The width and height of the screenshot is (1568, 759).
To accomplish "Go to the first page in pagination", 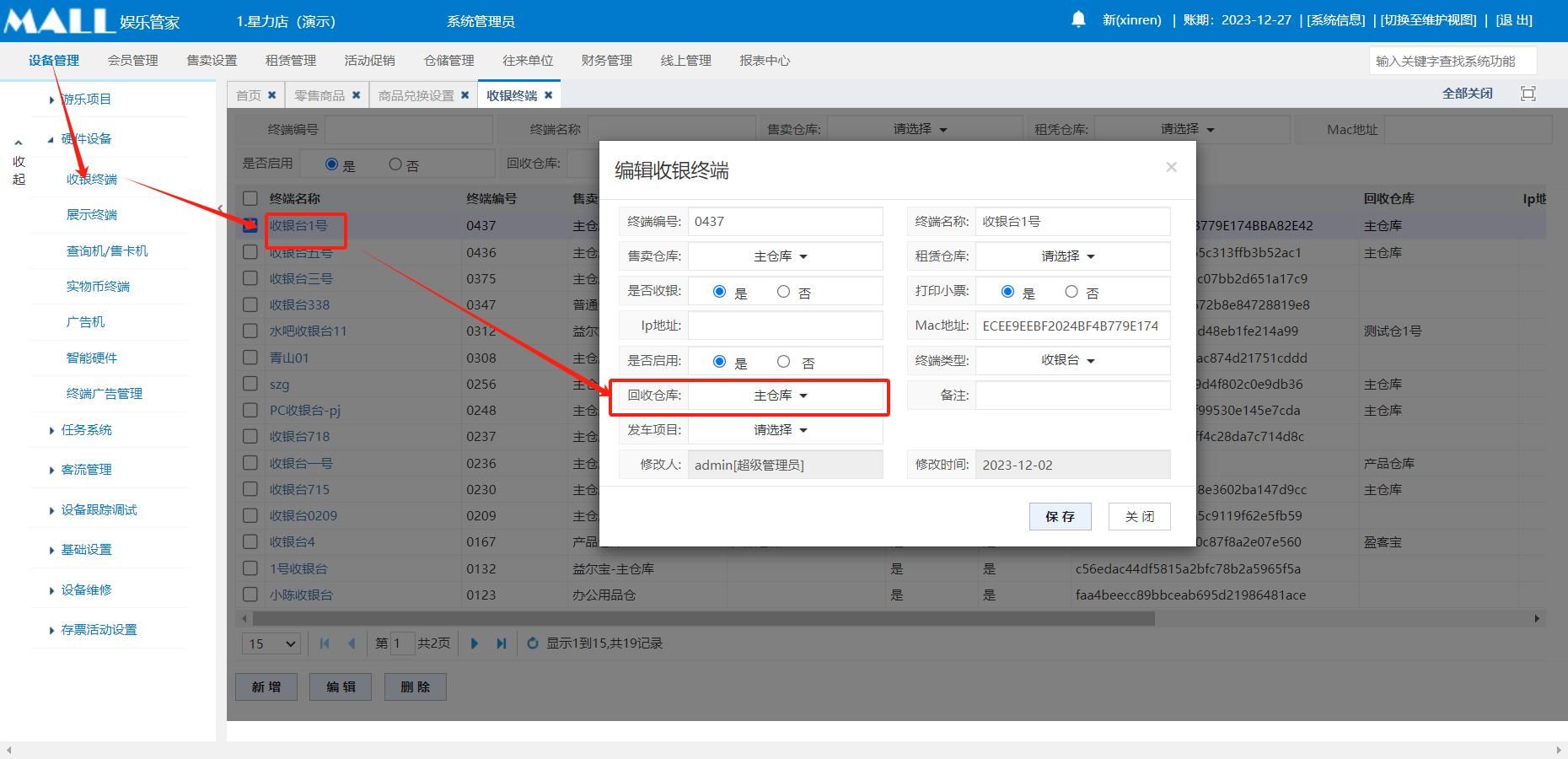I will [325, 643].
